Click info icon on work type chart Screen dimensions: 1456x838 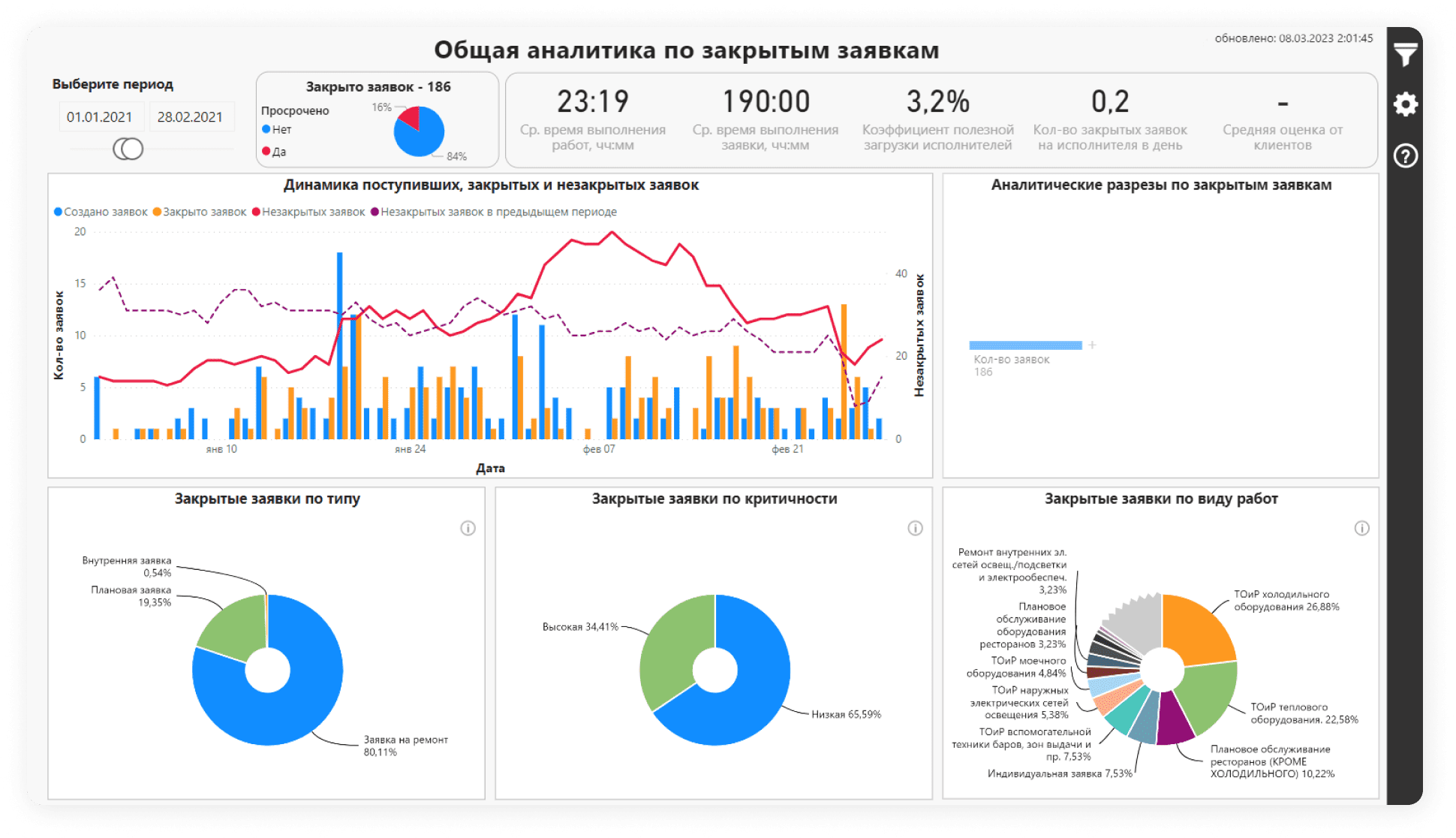(x=1361, y=529)
